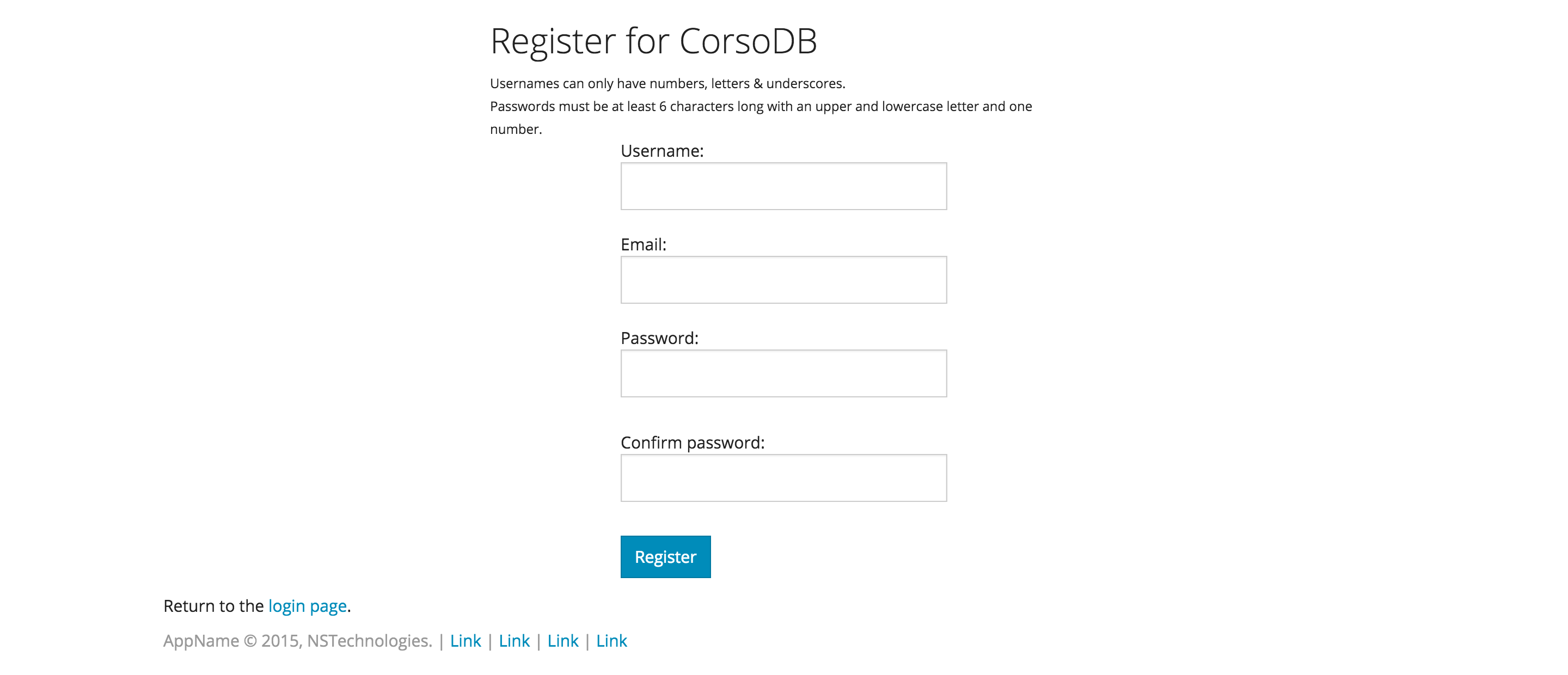
Task: Click the password requirements text
Action: pyautogui.click(x=761, y=106)
